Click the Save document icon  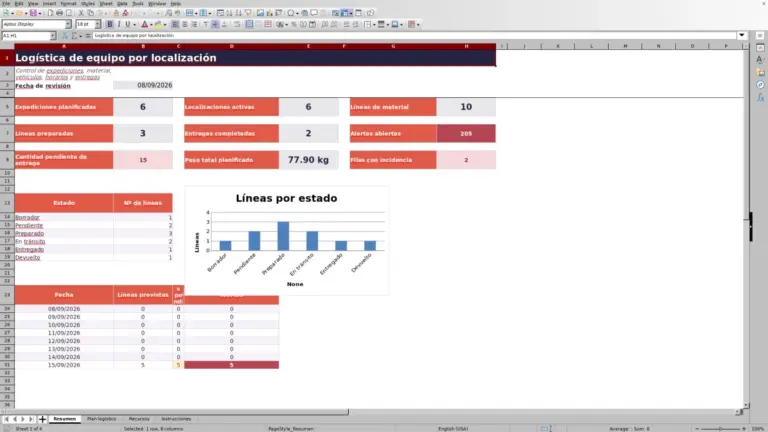click(33, 13)
